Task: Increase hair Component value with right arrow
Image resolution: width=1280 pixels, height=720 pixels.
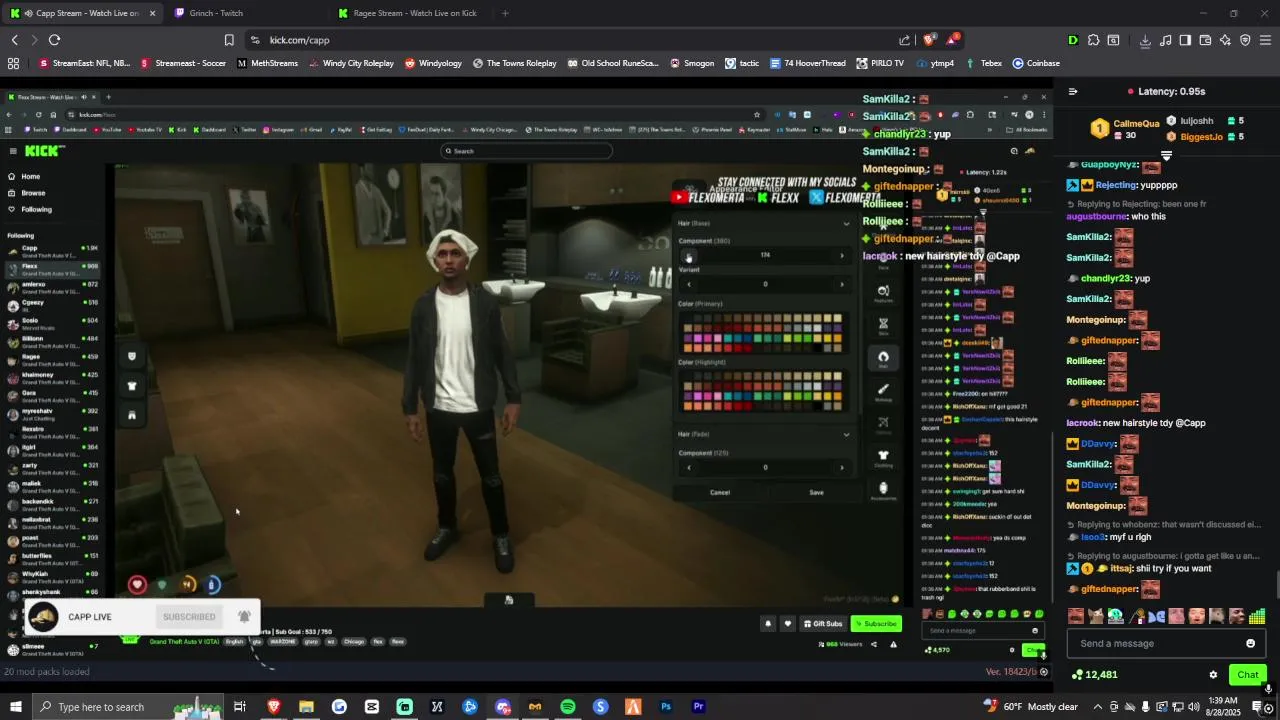Action: click(842, 255)
